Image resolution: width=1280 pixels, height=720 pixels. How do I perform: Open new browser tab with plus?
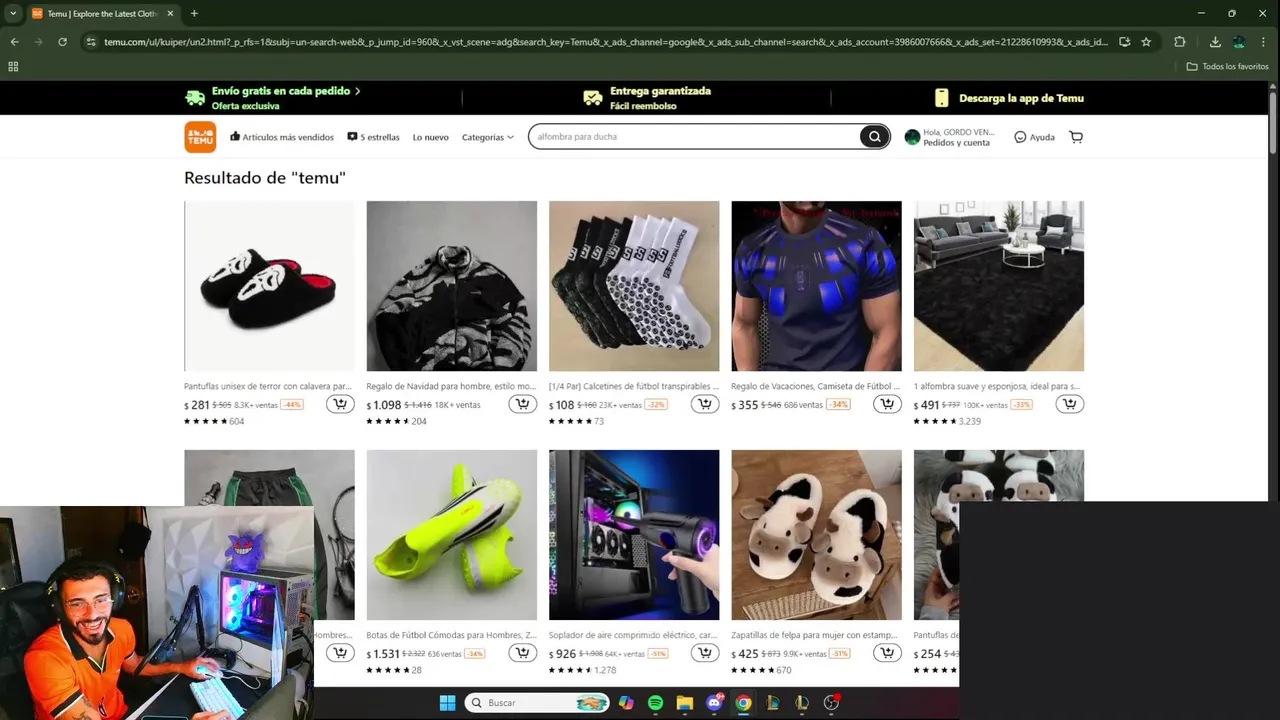point(194,13)
